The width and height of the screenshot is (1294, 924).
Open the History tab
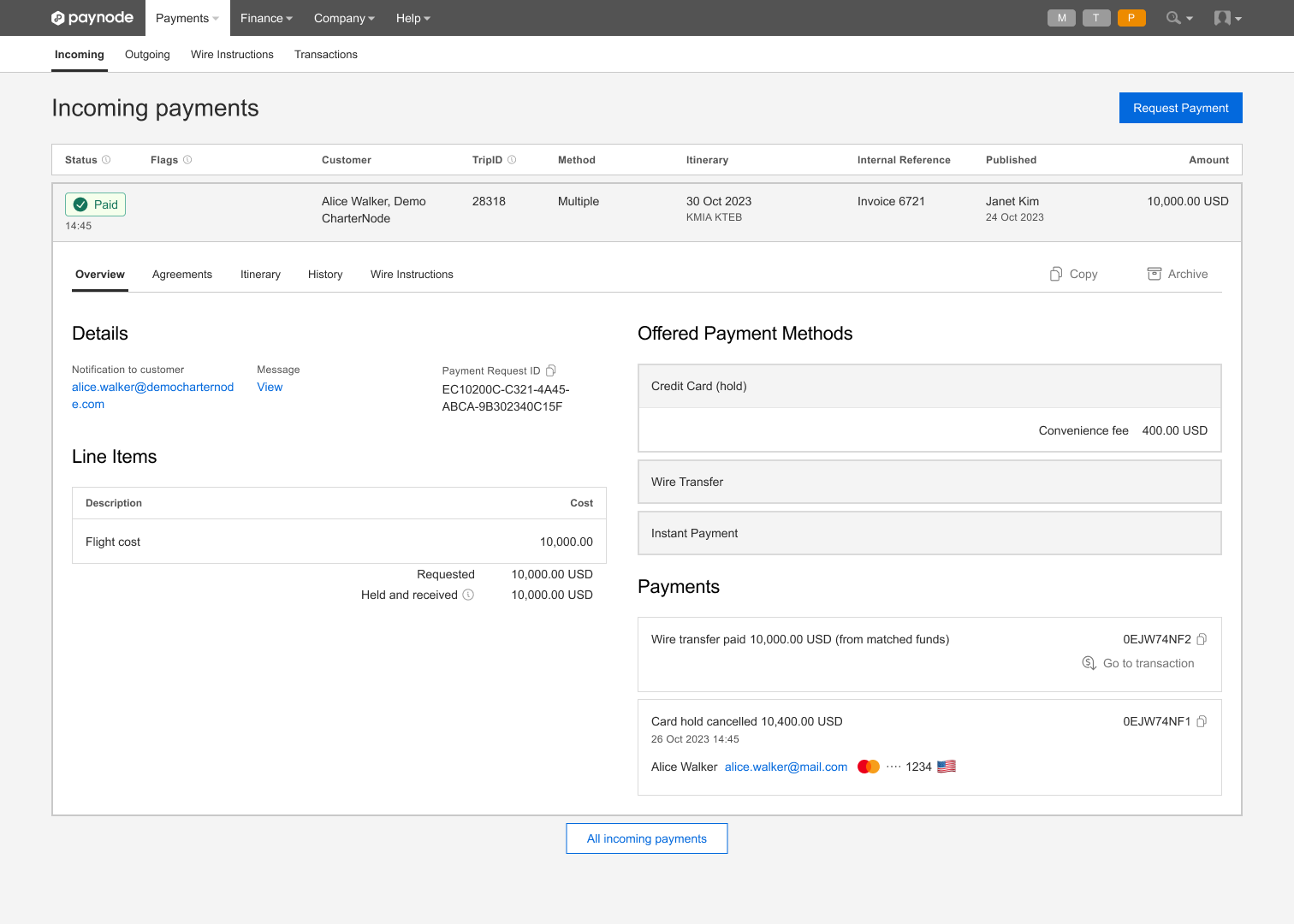(325, 275)
